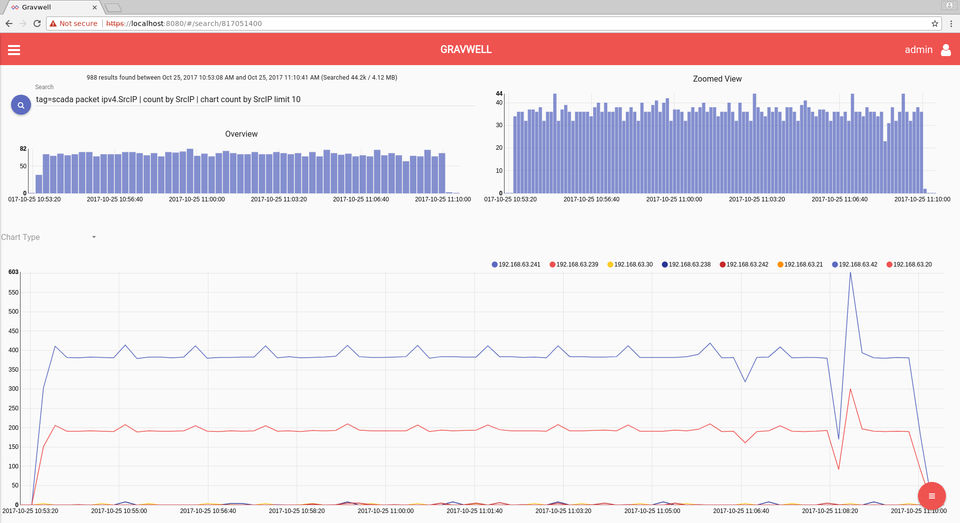
Task: Open the hamburger navigation menu
Action: (x=13, y=50)
